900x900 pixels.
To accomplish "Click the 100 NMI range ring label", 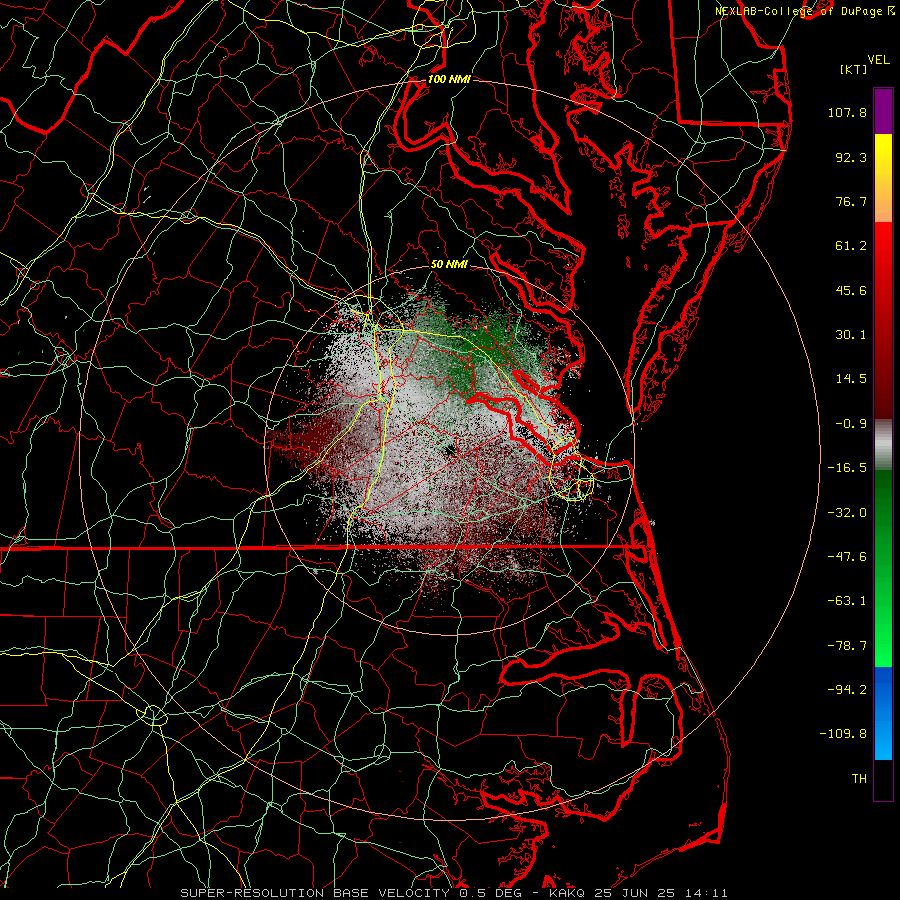I will [449, 79].
